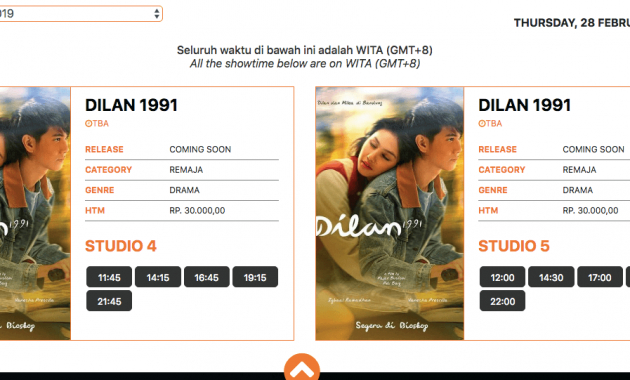Click the DILAN 1991 title above Studio 5

(524, 105)
